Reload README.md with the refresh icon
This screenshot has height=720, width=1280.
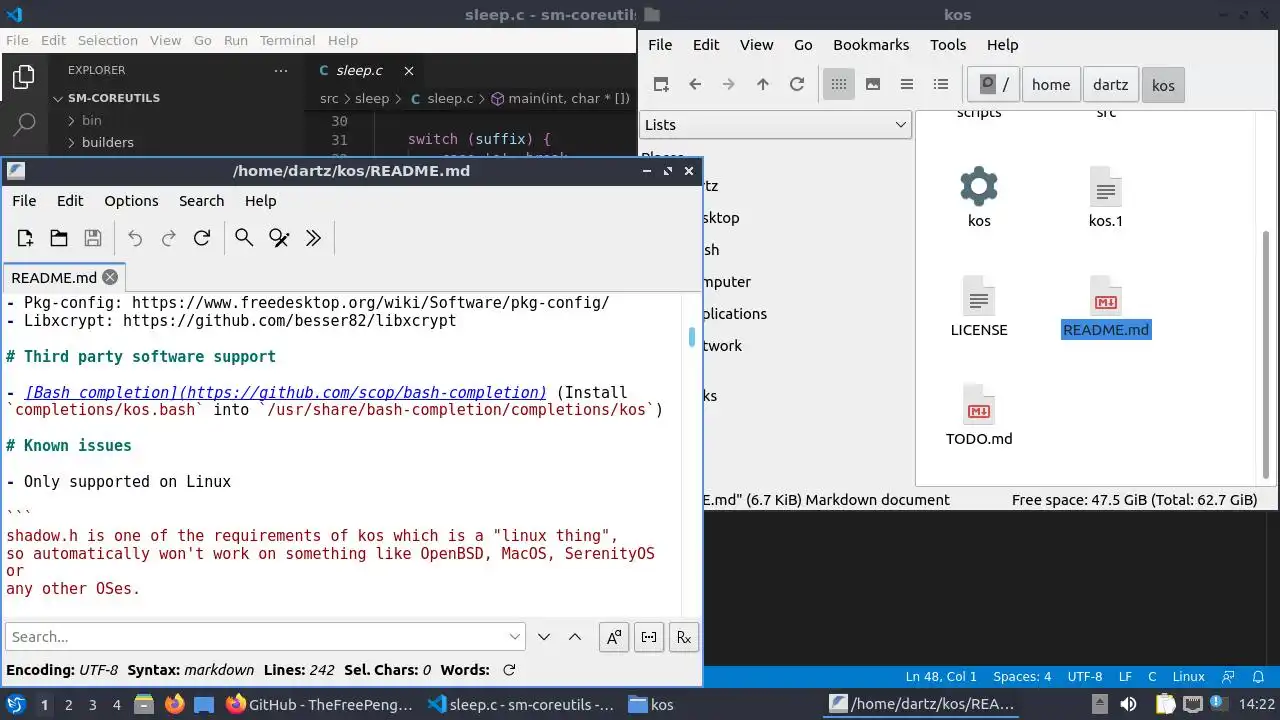click(x=202, y=238)
